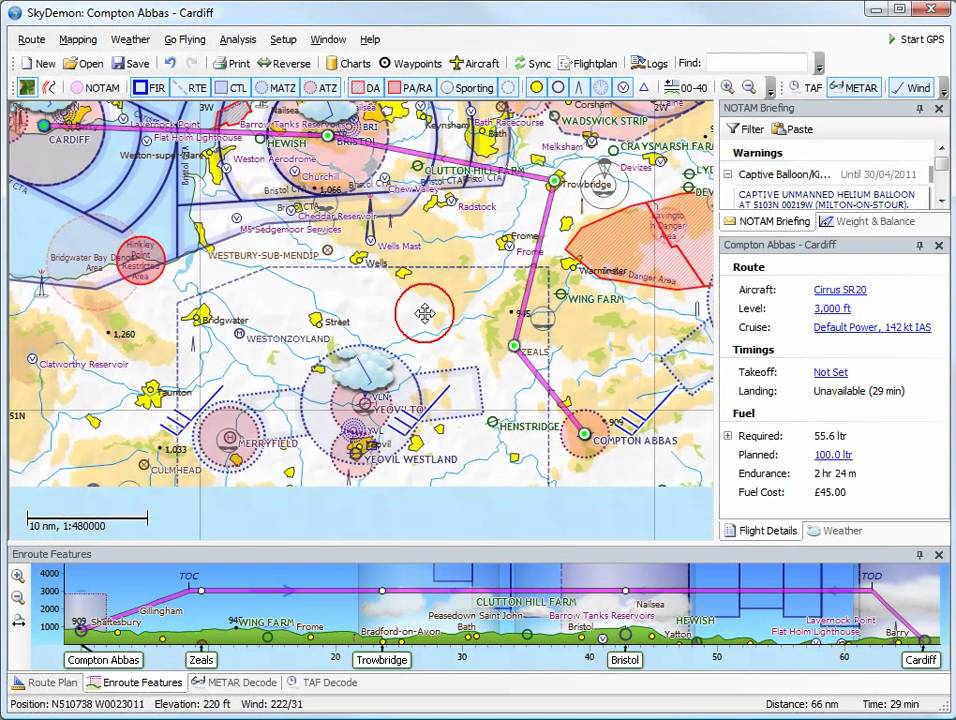The height and width of the screenshot is (720, 956).
Task: Zoom in on the main map
Action: (x=727, y=87)
